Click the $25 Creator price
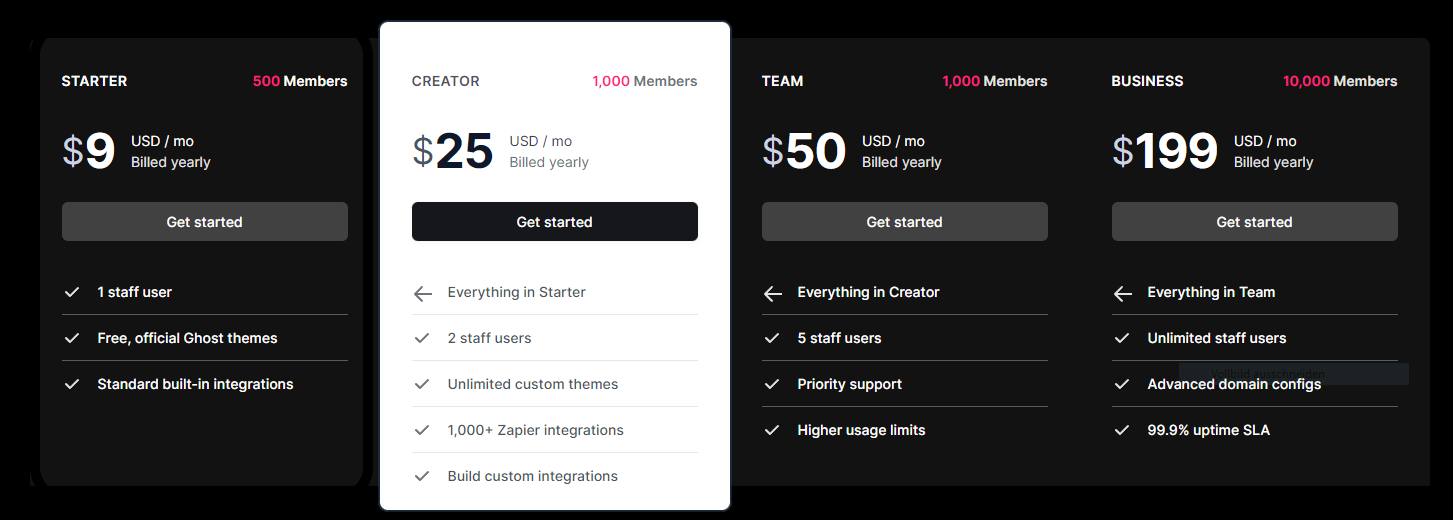The image size is (1453, 520). [x=453, y=151]
